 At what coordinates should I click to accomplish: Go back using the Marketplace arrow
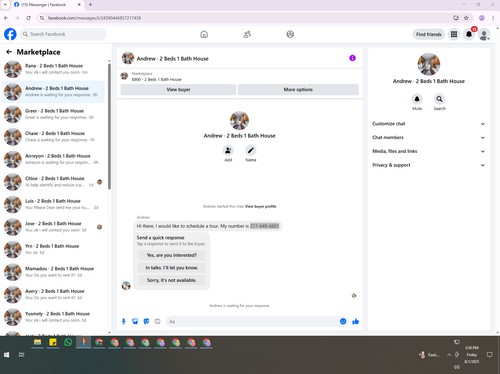tap(9, 52)
